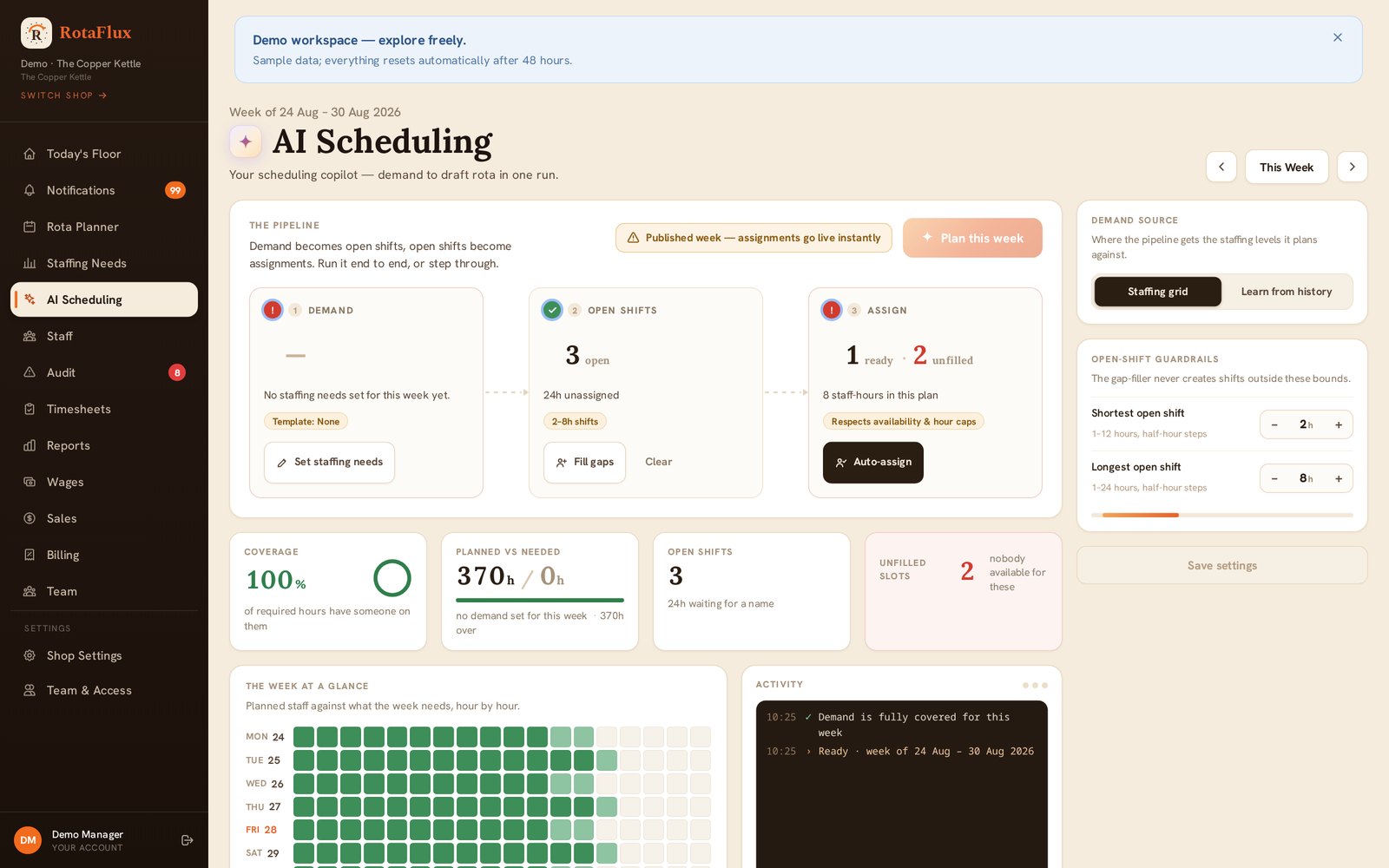Click the FRI 28 row label
The height and width of the screenshot is (868, 1389).
(x=261, y=830)
